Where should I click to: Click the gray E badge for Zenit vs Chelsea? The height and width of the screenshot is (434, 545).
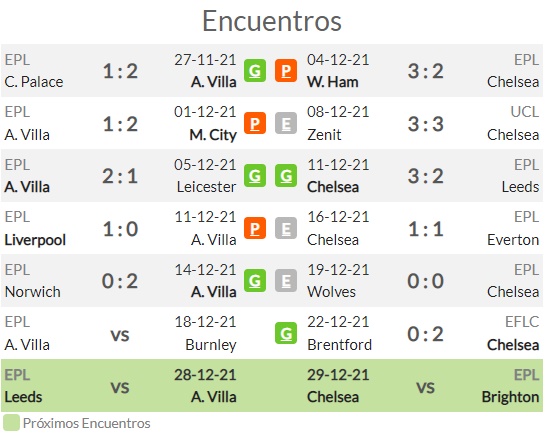286,123
